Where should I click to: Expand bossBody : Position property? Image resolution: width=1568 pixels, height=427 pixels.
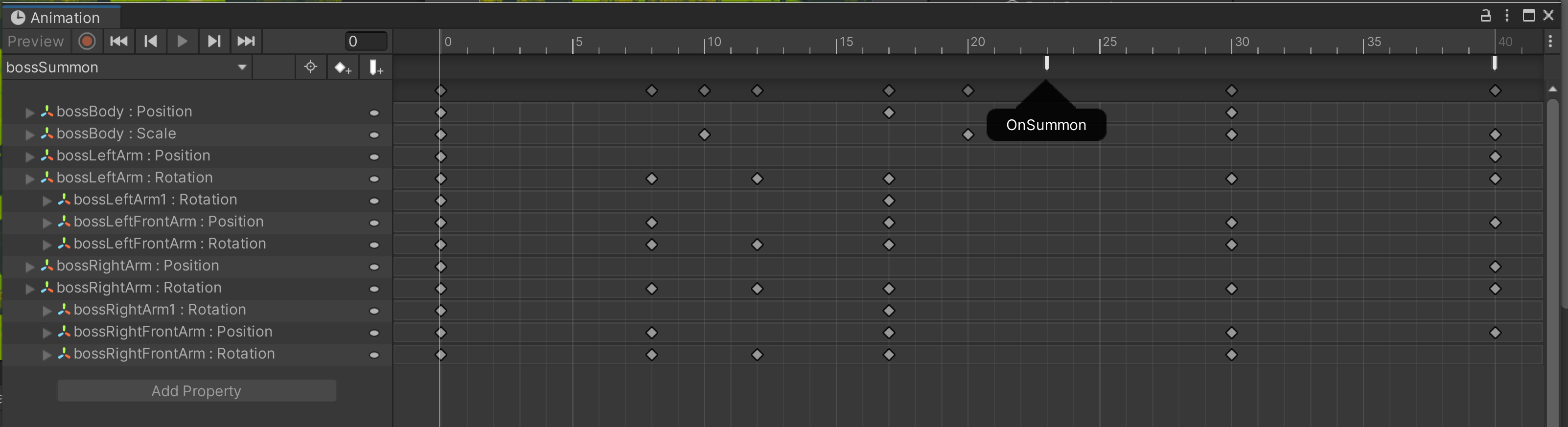[29, 112]
